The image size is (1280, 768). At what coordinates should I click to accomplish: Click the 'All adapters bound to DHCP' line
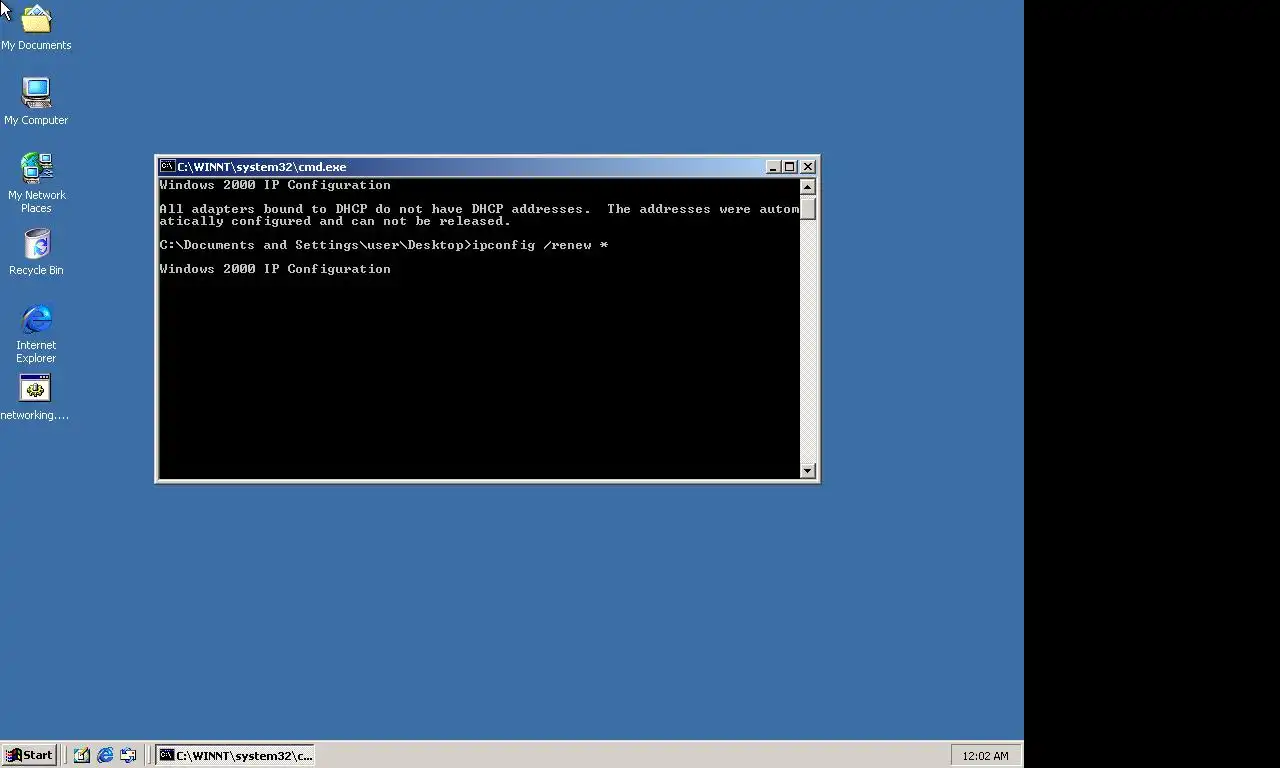479,209
